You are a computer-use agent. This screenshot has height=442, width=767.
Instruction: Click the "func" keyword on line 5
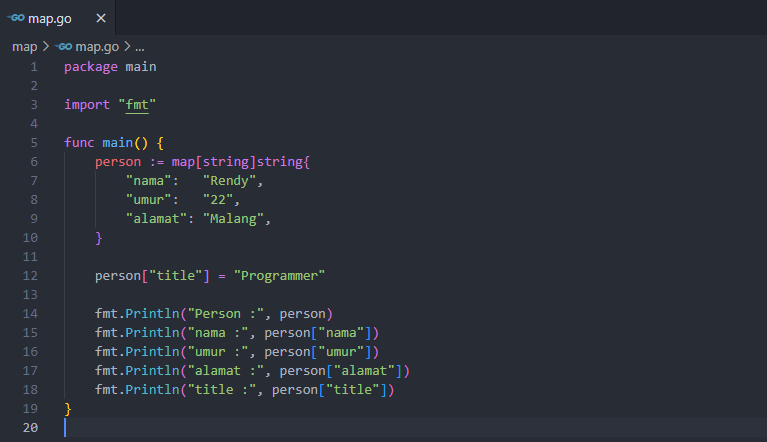click(x=79, y=143)
